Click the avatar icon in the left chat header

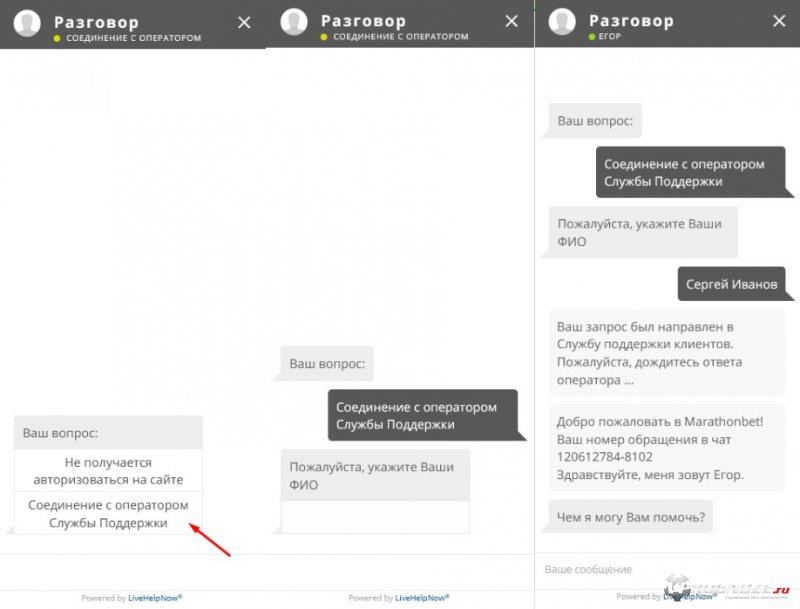pos(27,23)
